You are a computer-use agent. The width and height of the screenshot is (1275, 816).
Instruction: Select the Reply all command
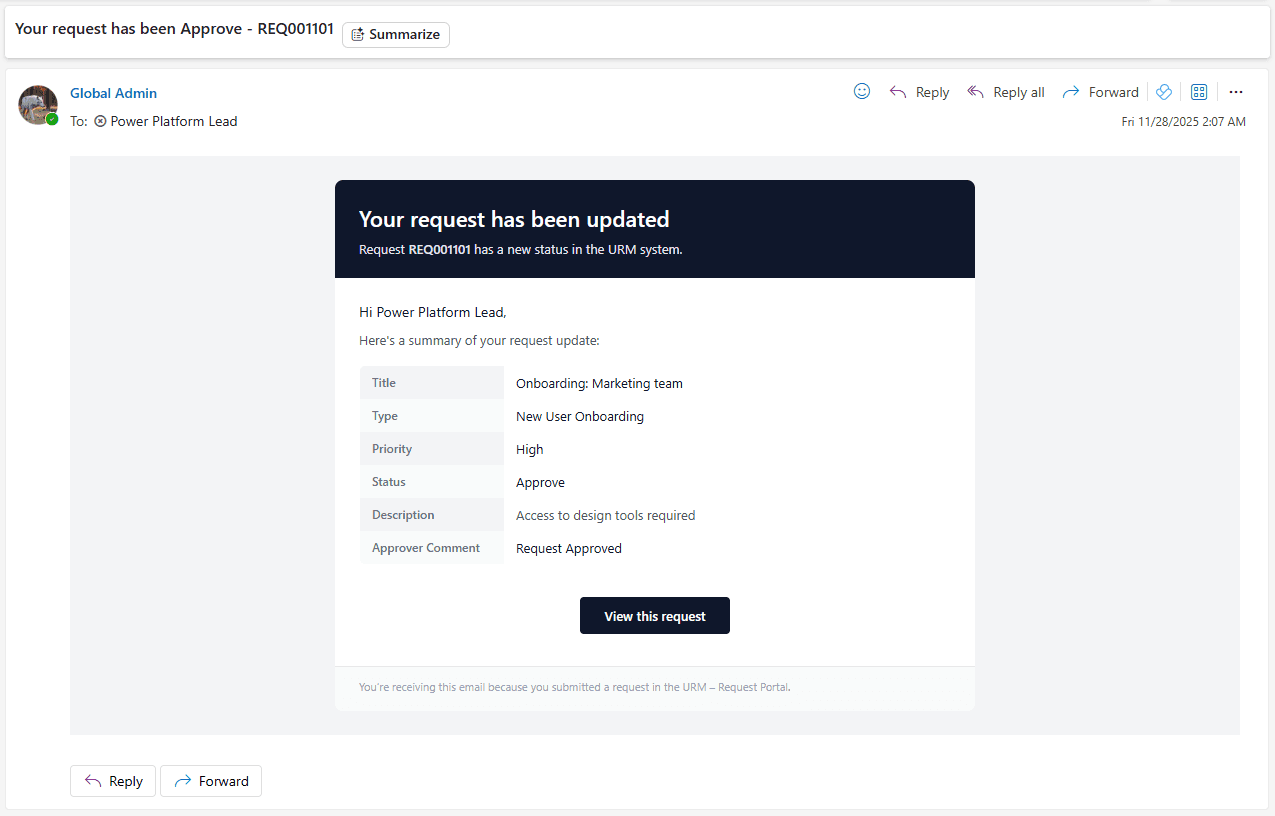(1016, 91)
